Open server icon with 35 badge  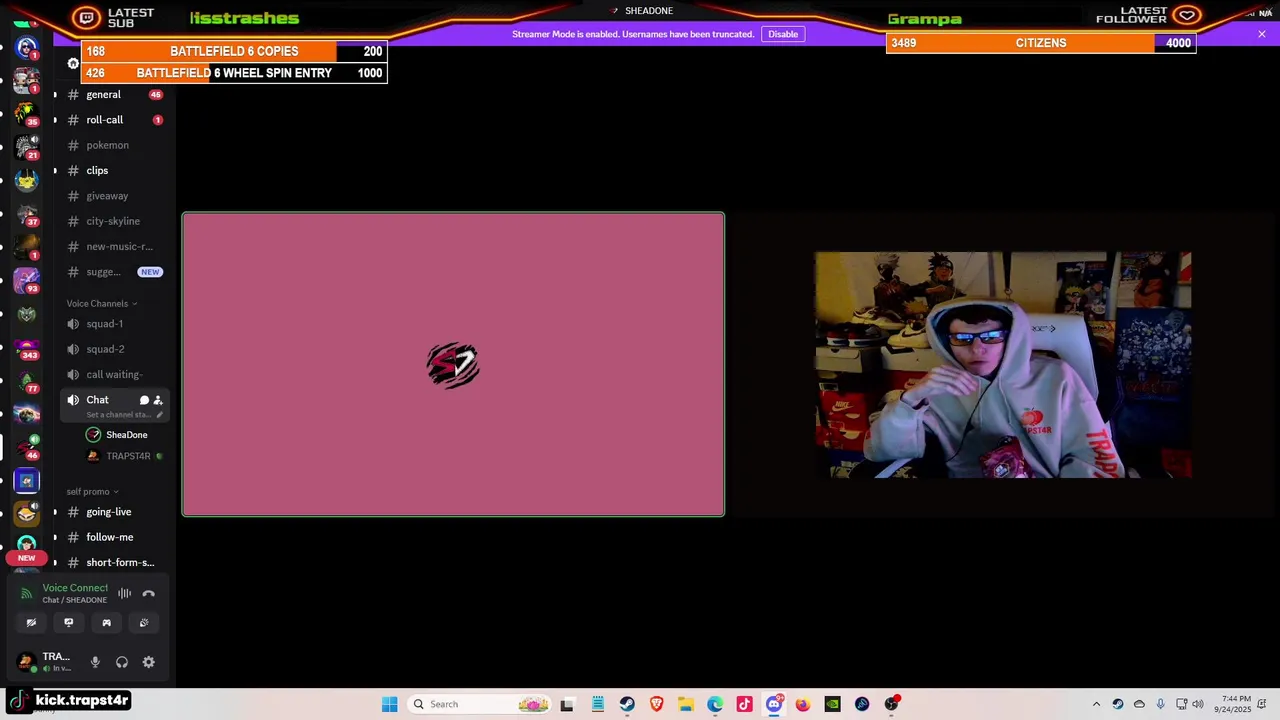point(27,113)
